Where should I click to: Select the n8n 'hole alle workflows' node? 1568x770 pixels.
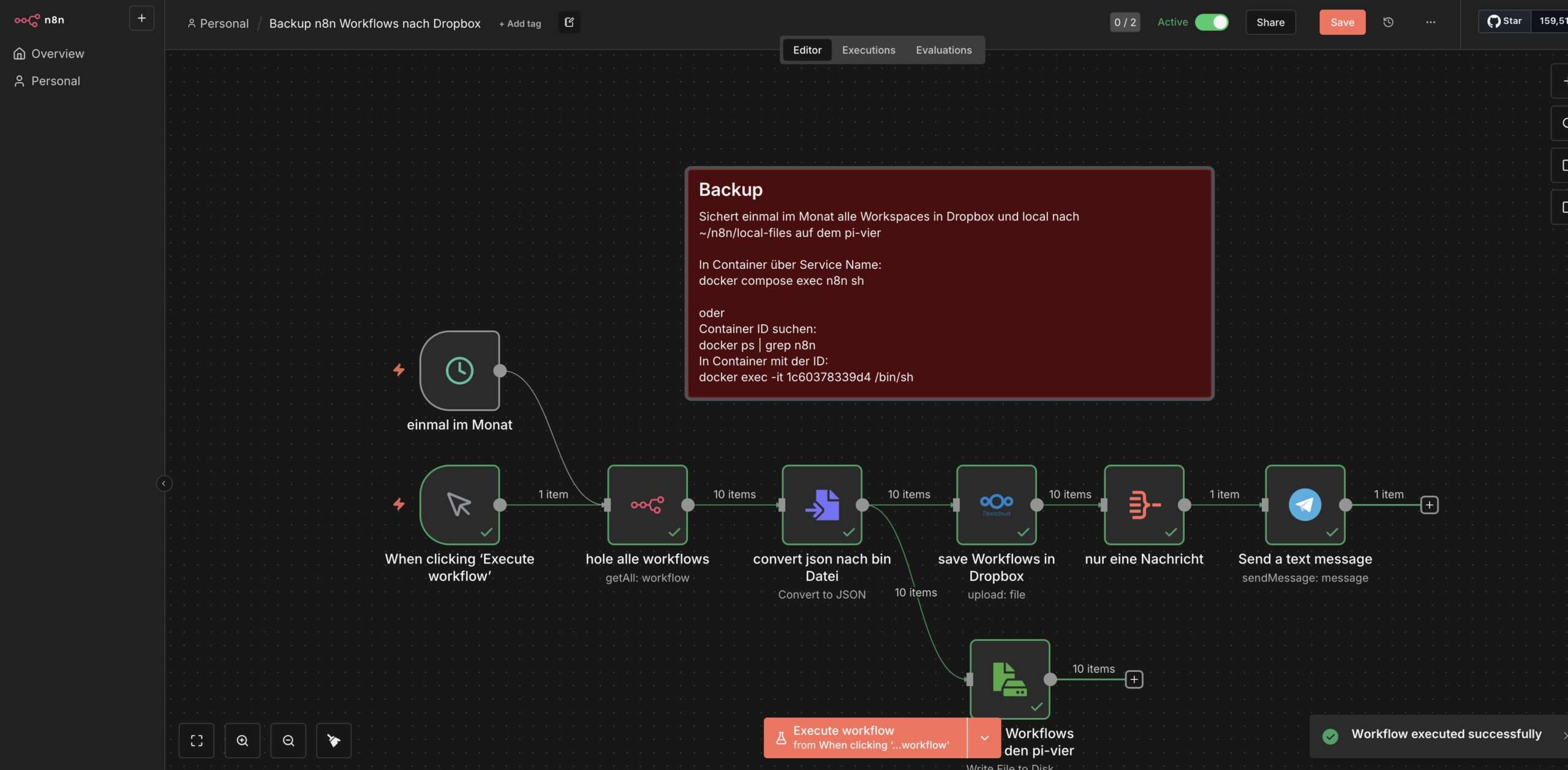tap(647, 505)
